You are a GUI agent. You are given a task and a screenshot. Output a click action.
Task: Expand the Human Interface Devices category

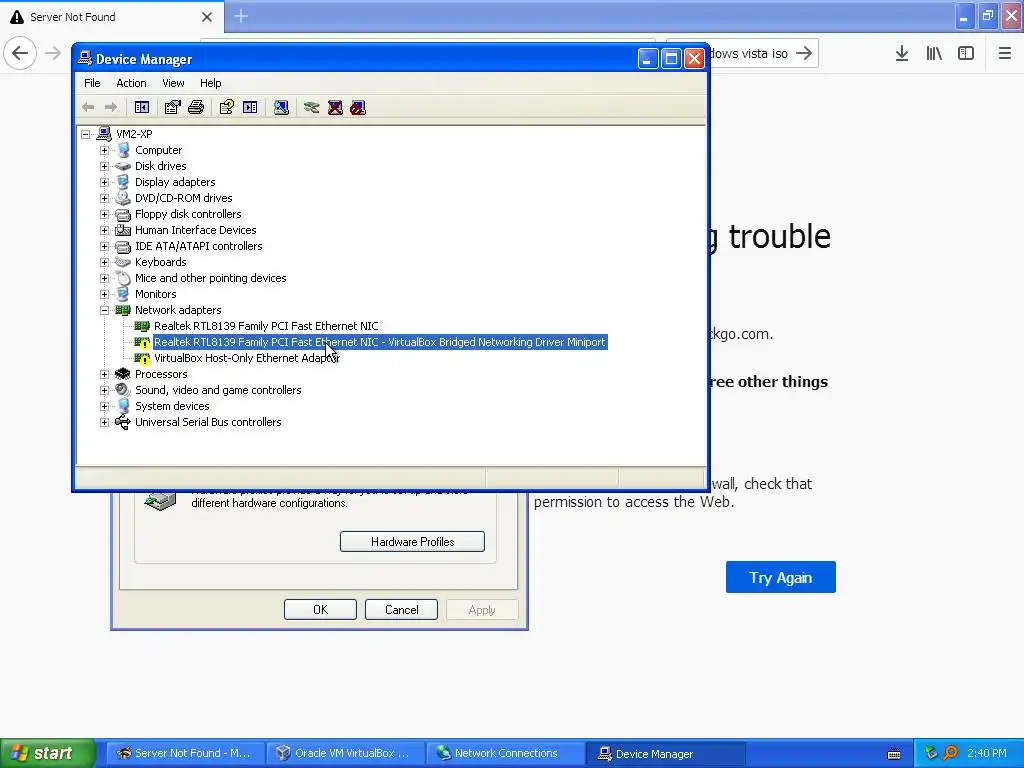(x=104, y=230)
